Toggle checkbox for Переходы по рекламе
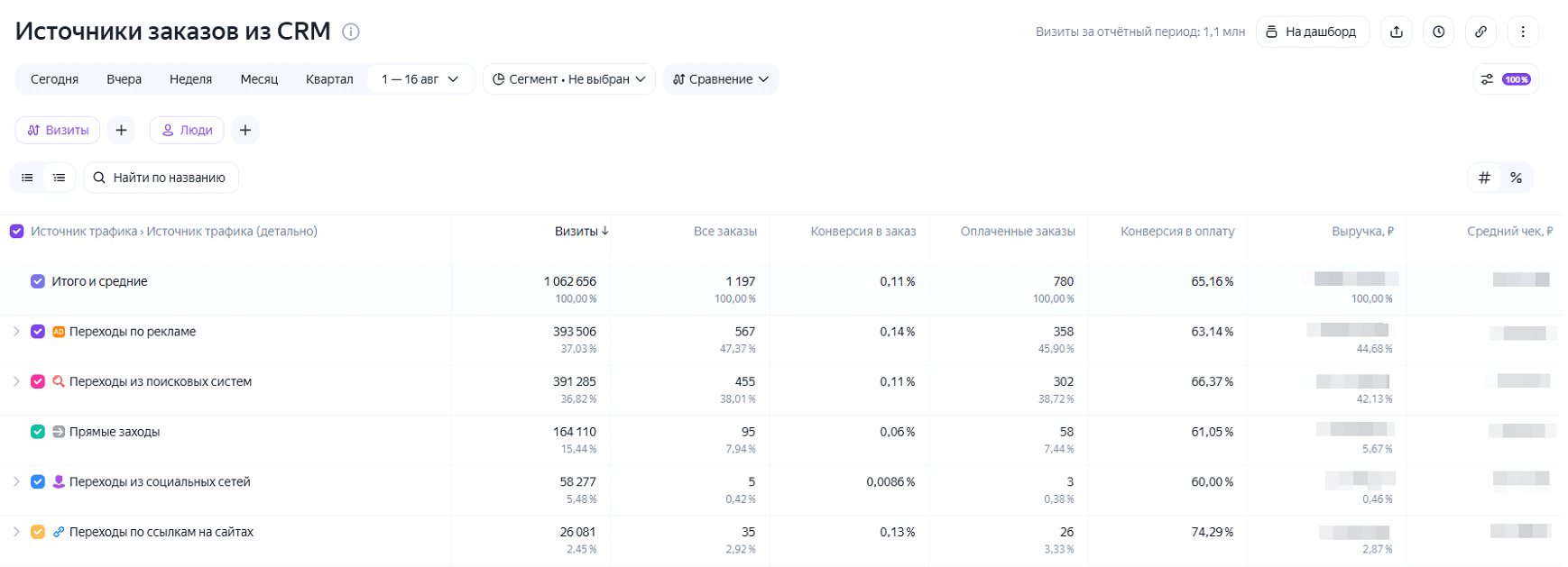The image size is (1568, 567). [x=38, y=332]
